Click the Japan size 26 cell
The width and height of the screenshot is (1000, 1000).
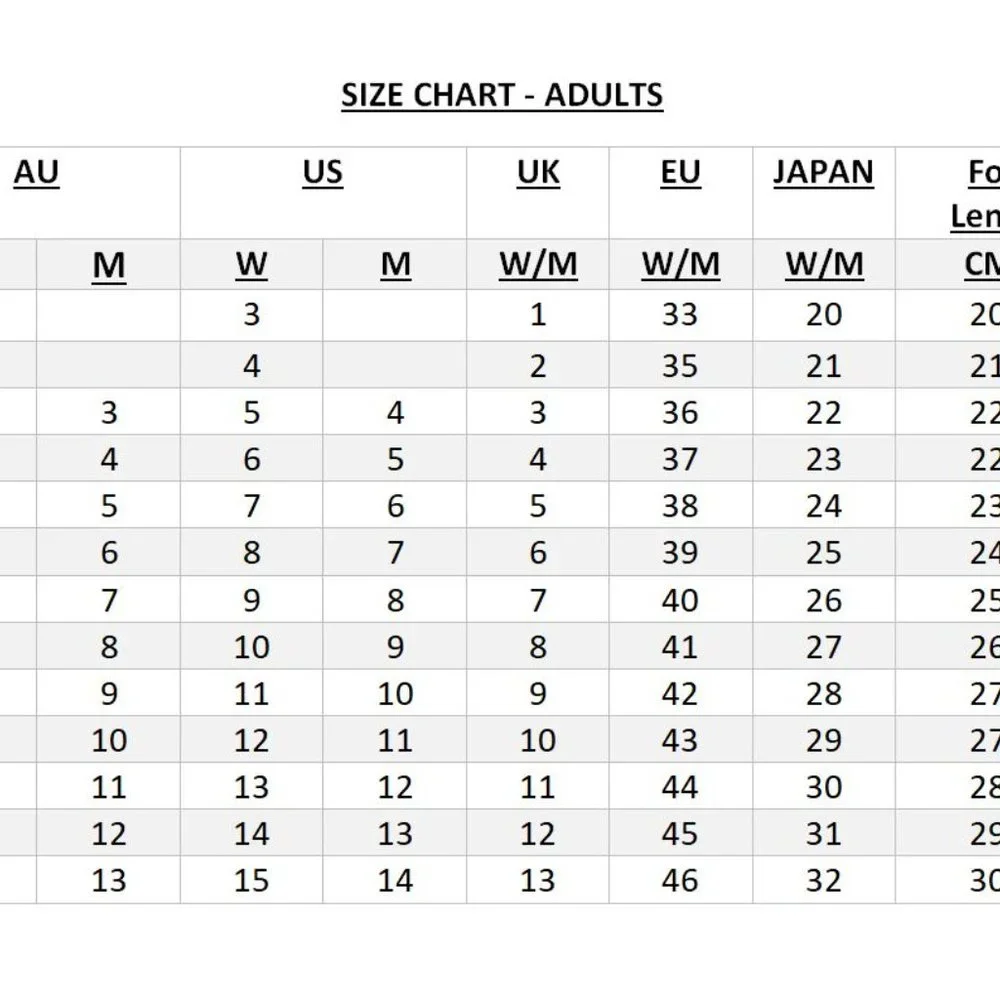click(x=823, y=600)
